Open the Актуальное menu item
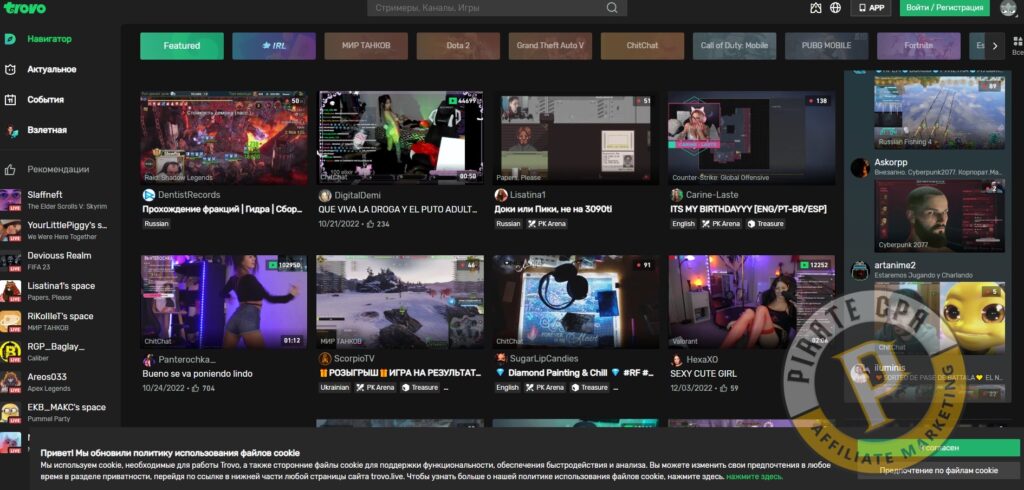The width and height of the screenshot is (1024, 490). (52, 69)
